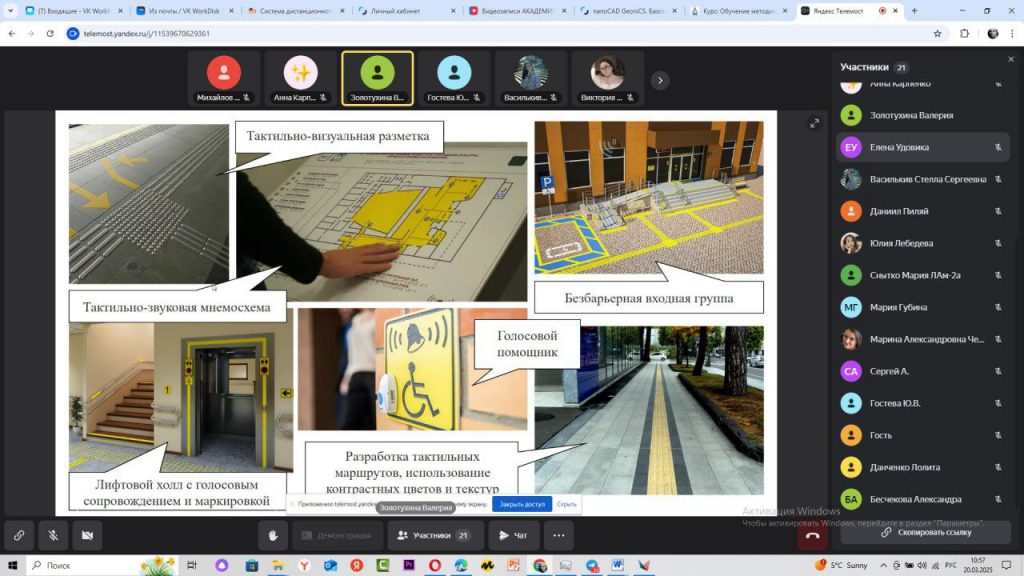Open the Windows Start menu
This screenshot has width=1024, height=576.
pyautogui.click(x=12, y=565)
